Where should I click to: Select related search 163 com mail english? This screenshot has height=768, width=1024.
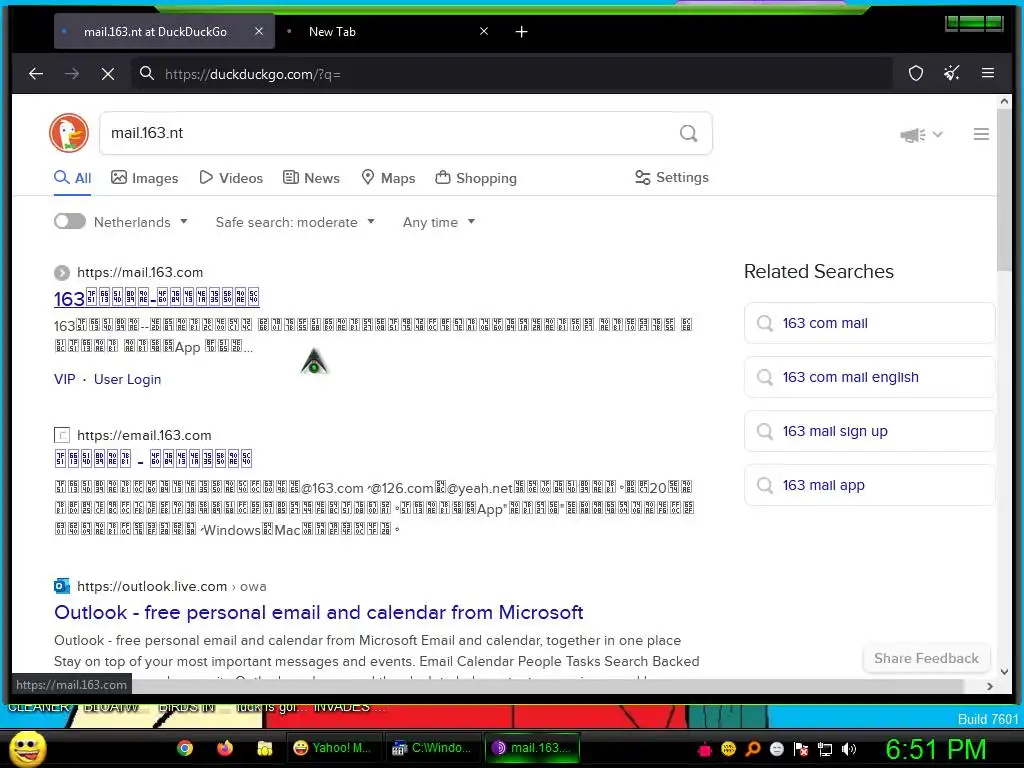click(x=869, y=377)
